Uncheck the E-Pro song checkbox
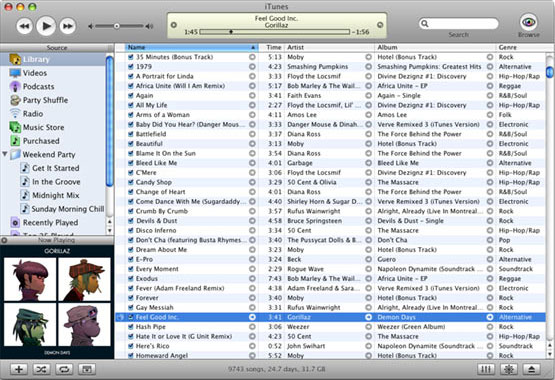 click(131, 259)
